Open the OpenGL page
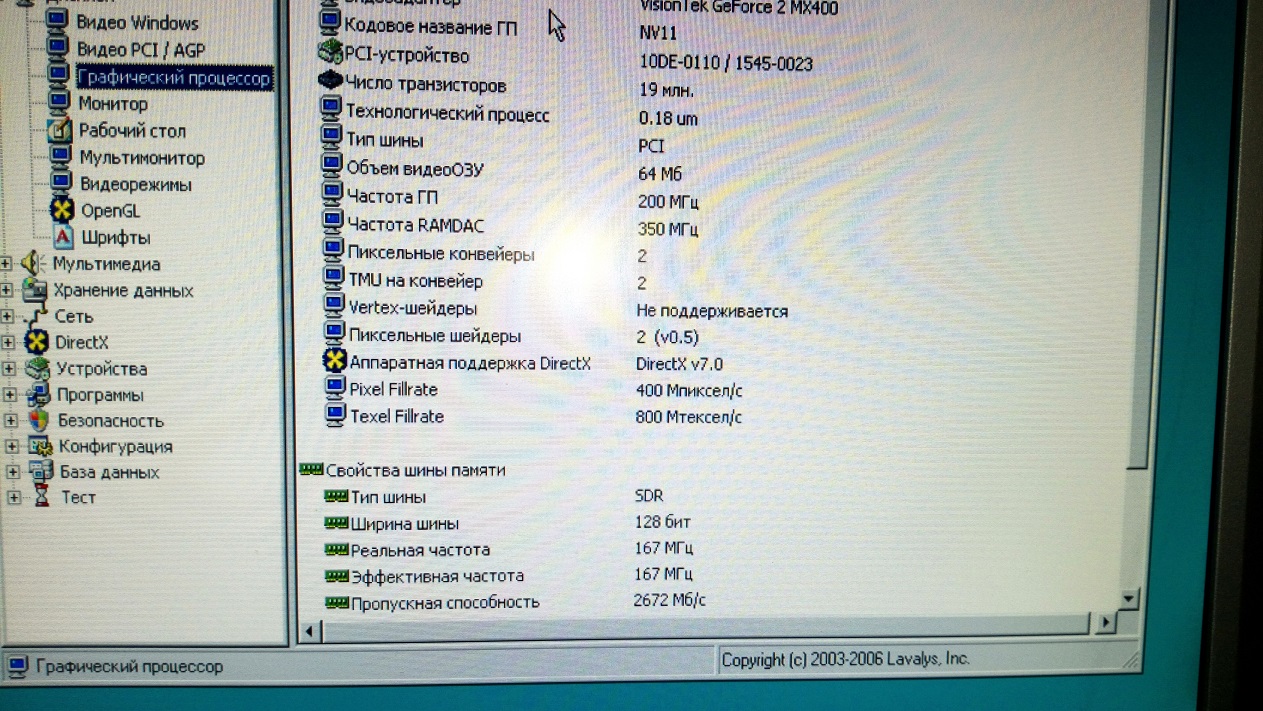The image size is (1263, 711). tap(111, 211)
